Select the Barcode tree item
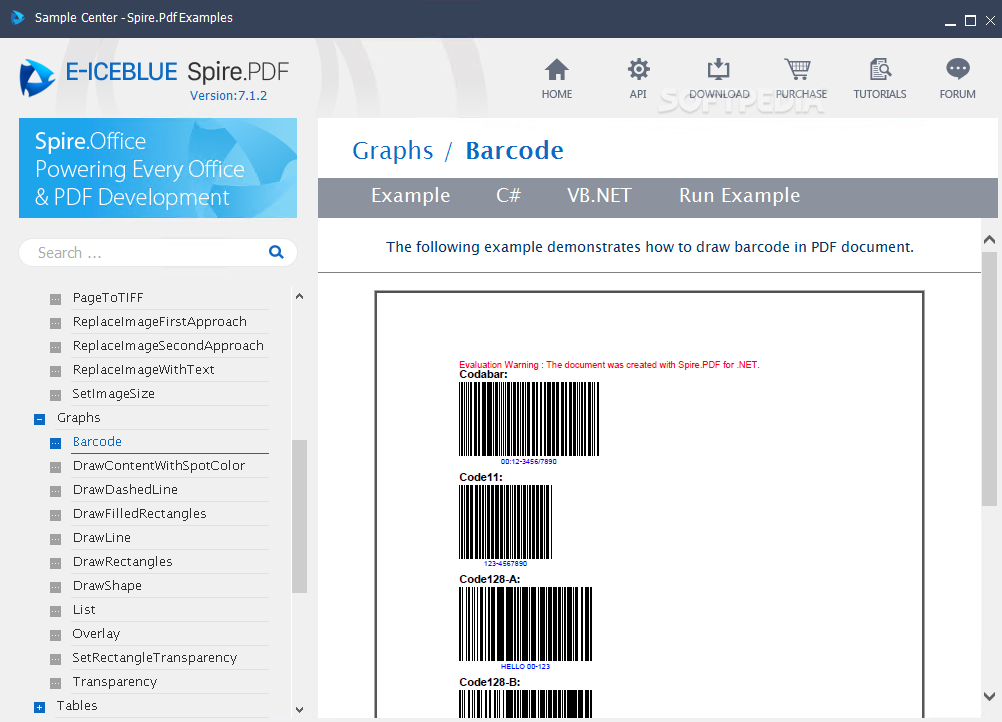Screen dimensions: 1002x722 [x=97, y=442]
